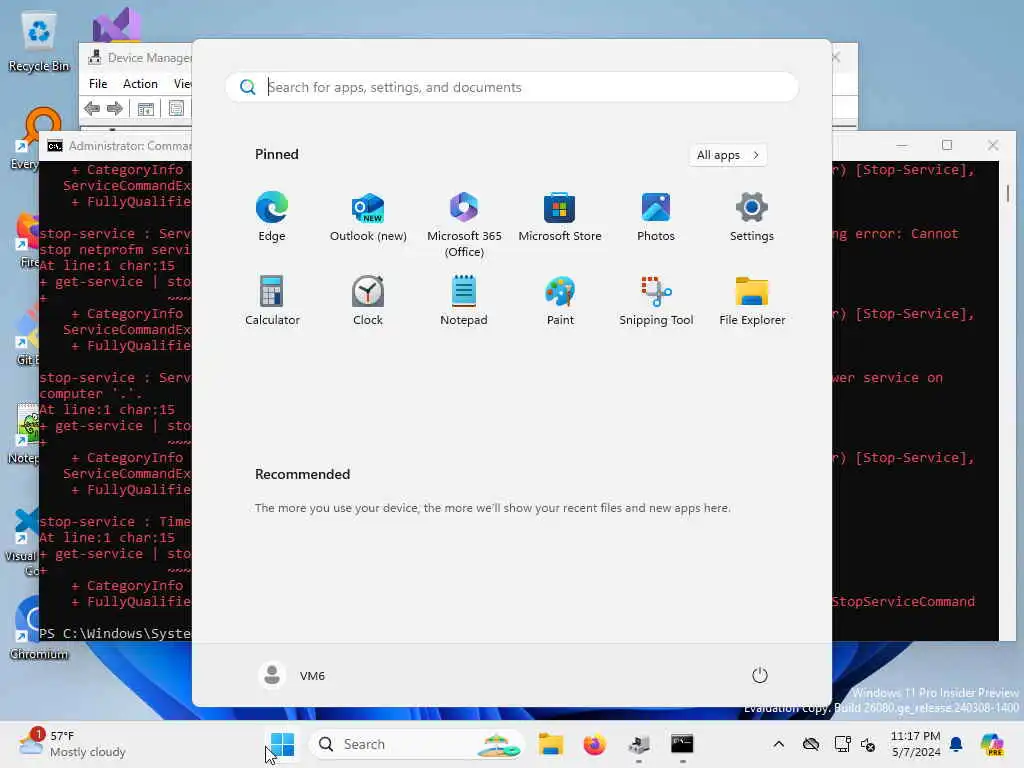Open Device Manager Action menu
Viewport: 1024px width, 768px height.
(140, 84)
